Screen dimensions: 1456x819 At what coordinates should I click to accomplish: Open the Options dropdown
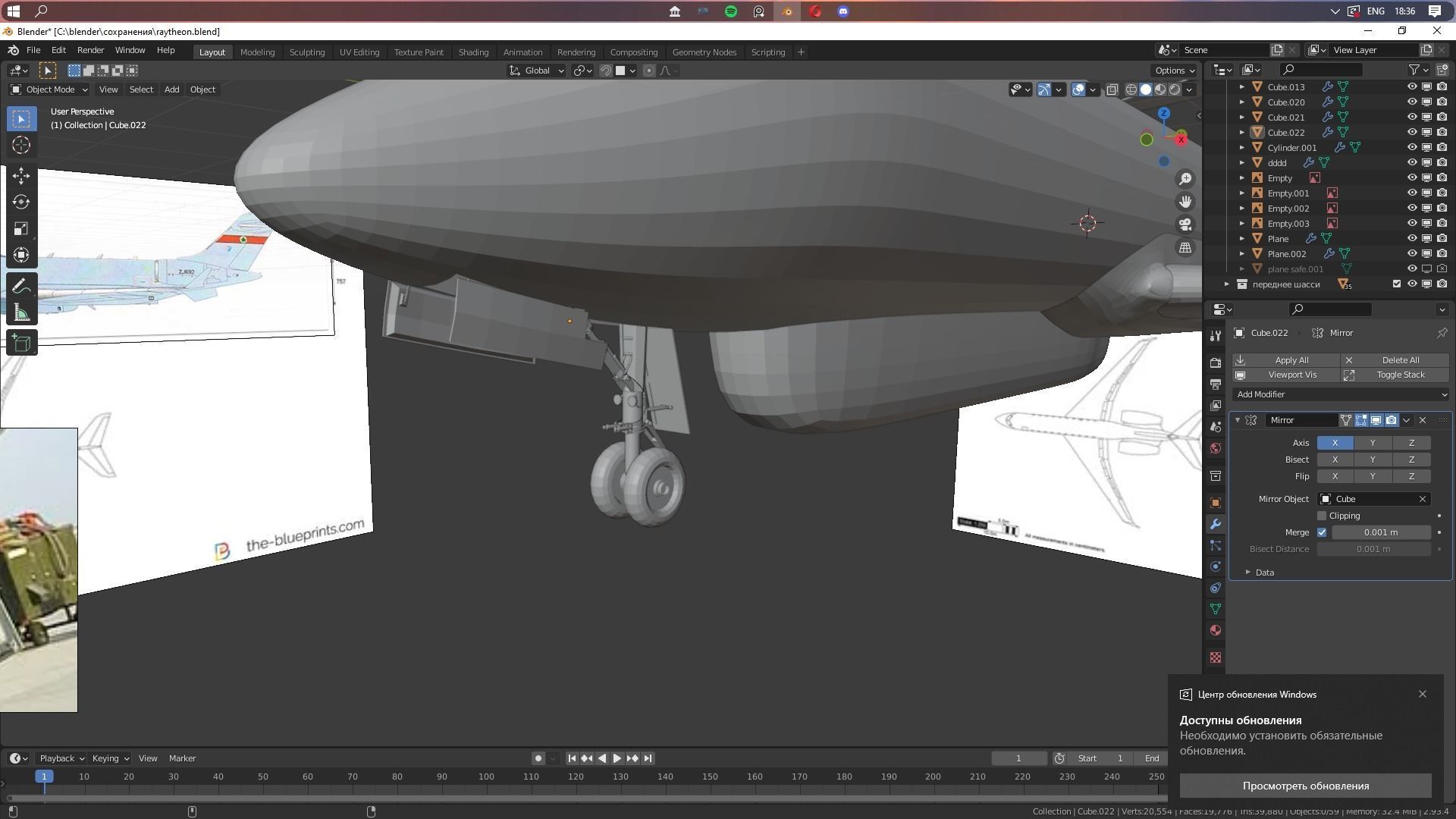[1175, 71]
